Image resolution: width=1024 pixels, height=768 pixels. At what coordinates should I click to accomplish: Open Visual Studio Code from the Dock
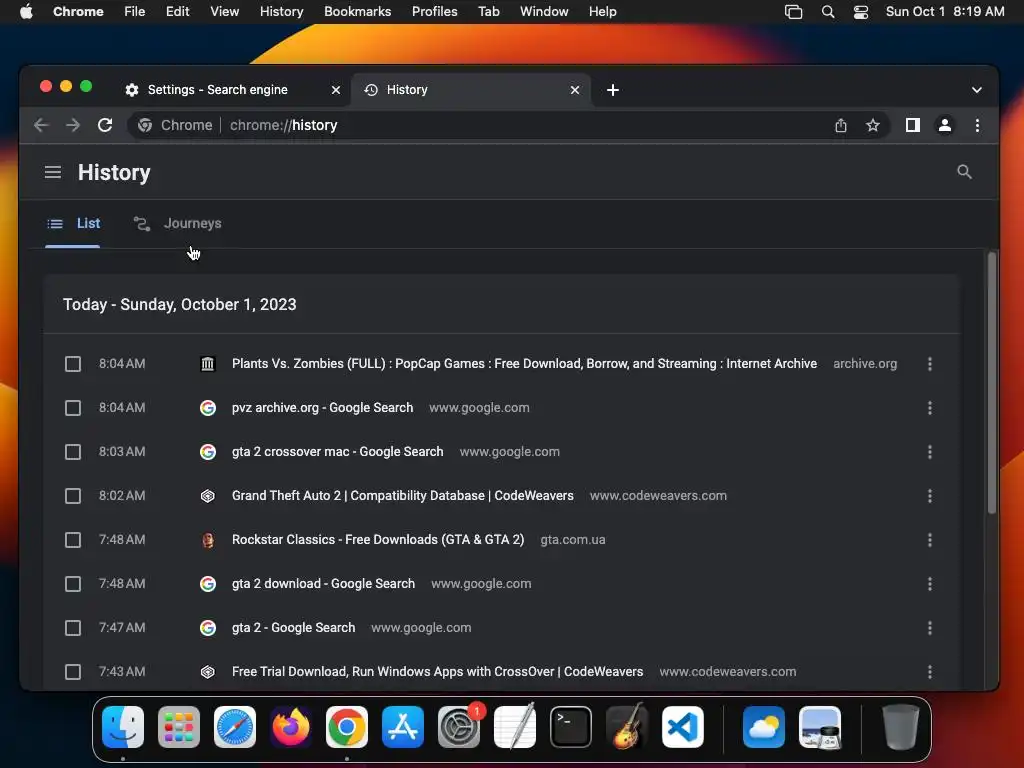683,727
